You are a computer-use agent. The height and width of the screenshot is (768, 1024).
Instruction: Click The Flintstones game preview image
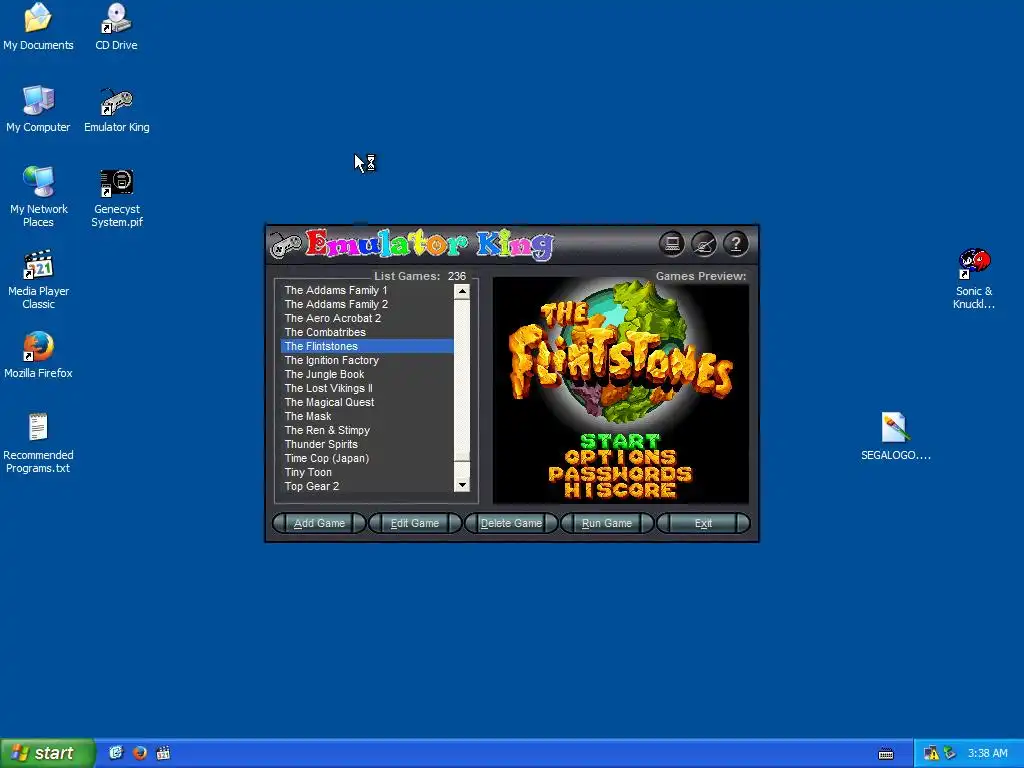[620, 390]
